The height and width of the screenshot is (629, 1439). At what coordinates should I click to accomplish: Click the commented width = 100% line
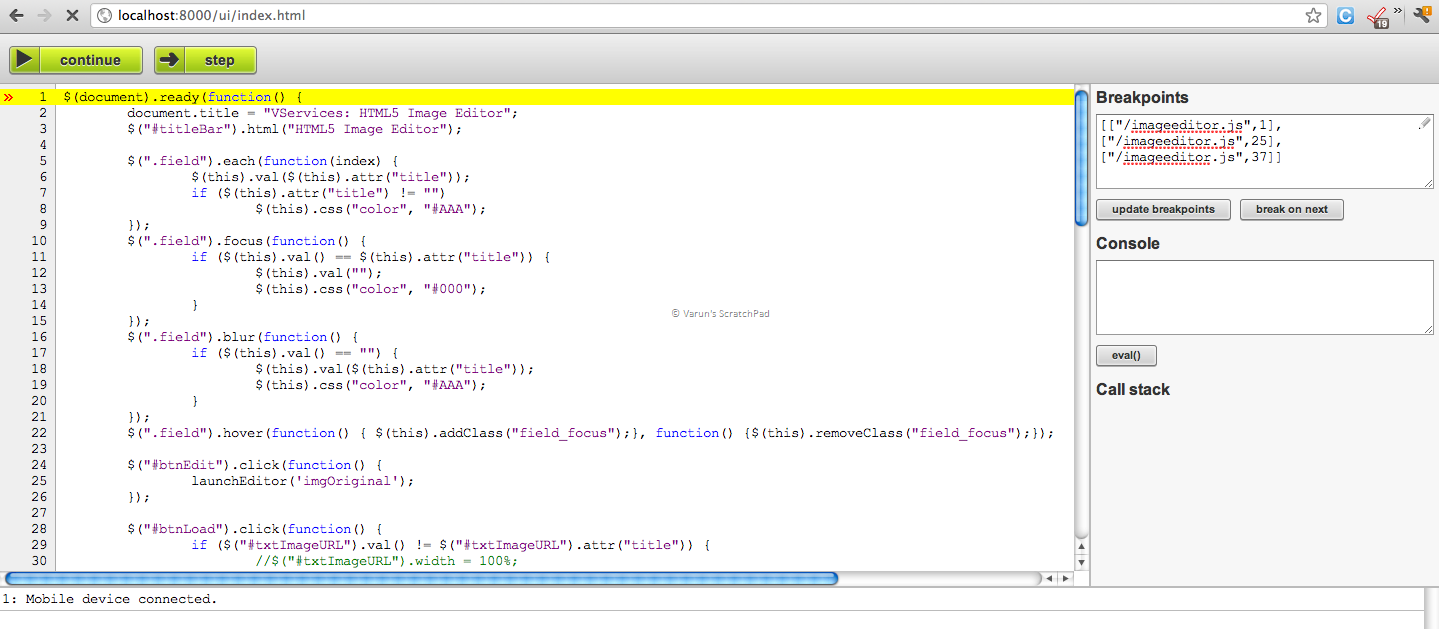pos(387,561)
